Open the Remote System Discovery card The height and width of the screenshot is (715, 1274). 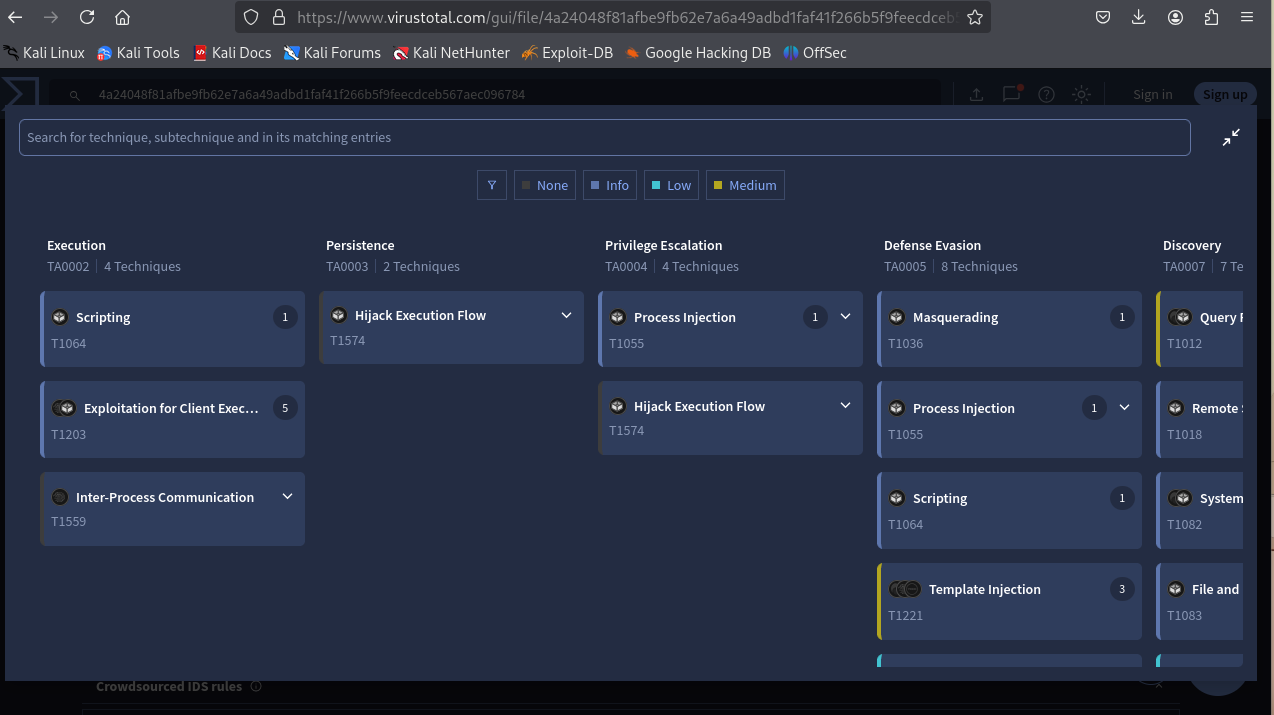point(1199,420)
